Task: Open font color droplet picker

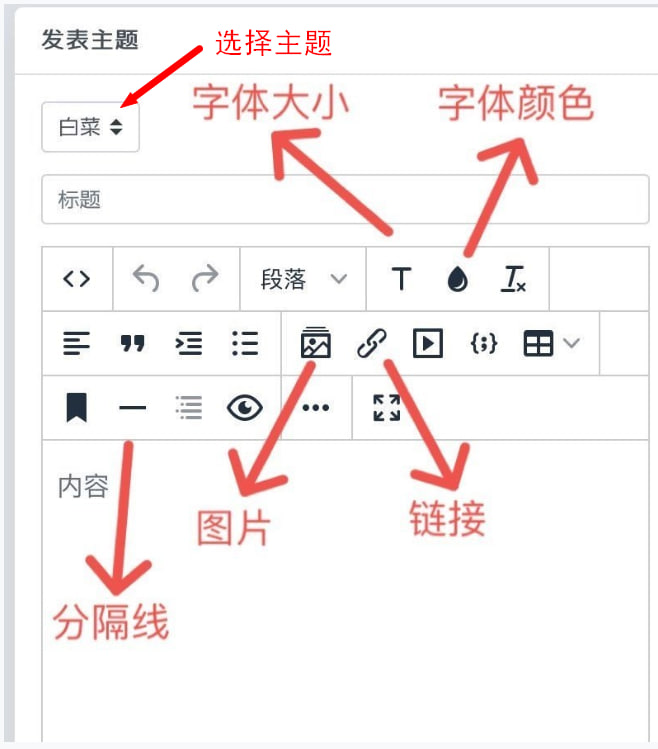Action: tap(457, 278)
